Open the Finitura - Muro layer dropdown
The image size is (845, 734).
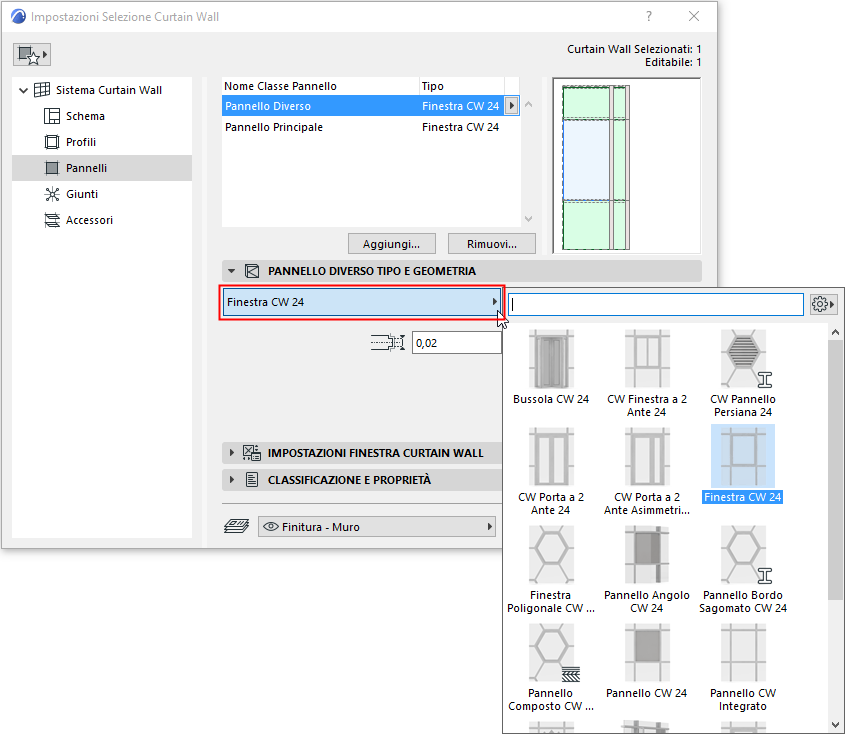point(377,527)
